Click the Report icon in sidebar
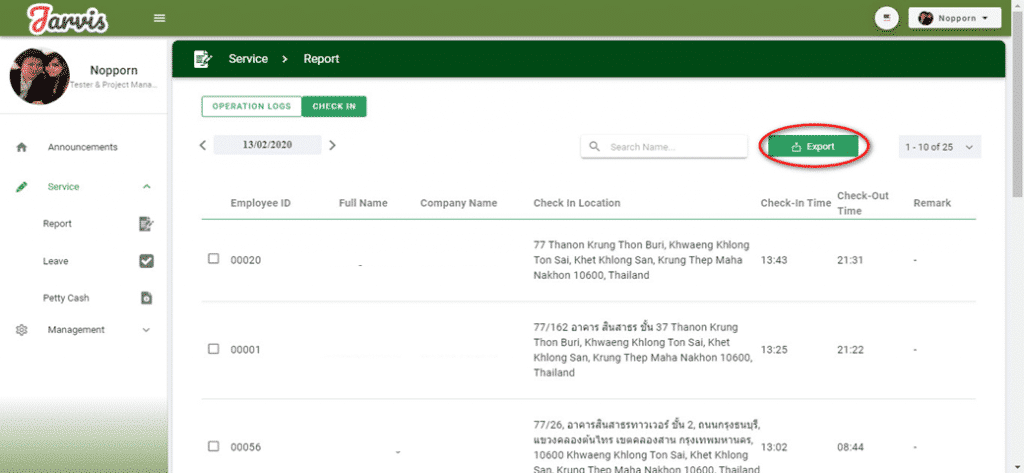Image resolution: width=1024 pixels, height=473 pixels. click(146, 224)
